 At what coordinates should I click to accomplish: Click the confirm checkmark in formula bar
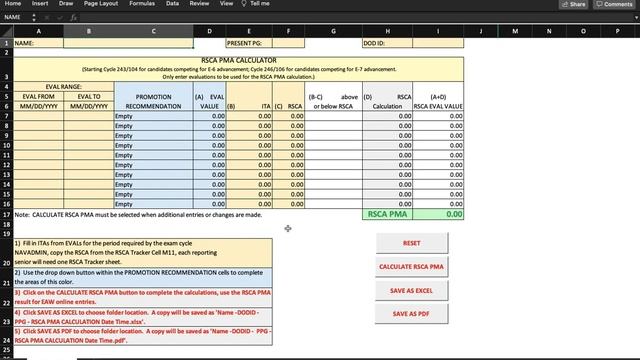(x=60, y=17)
